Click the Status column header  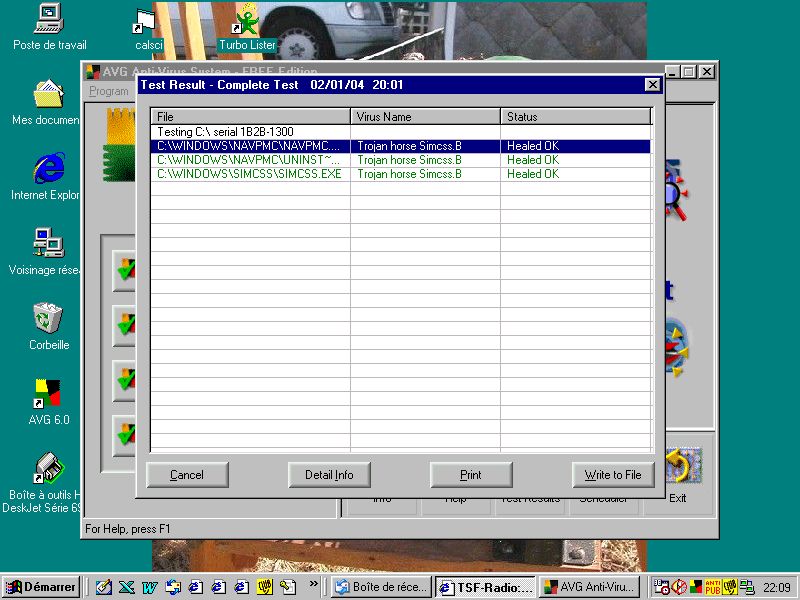tap(576, 116)
